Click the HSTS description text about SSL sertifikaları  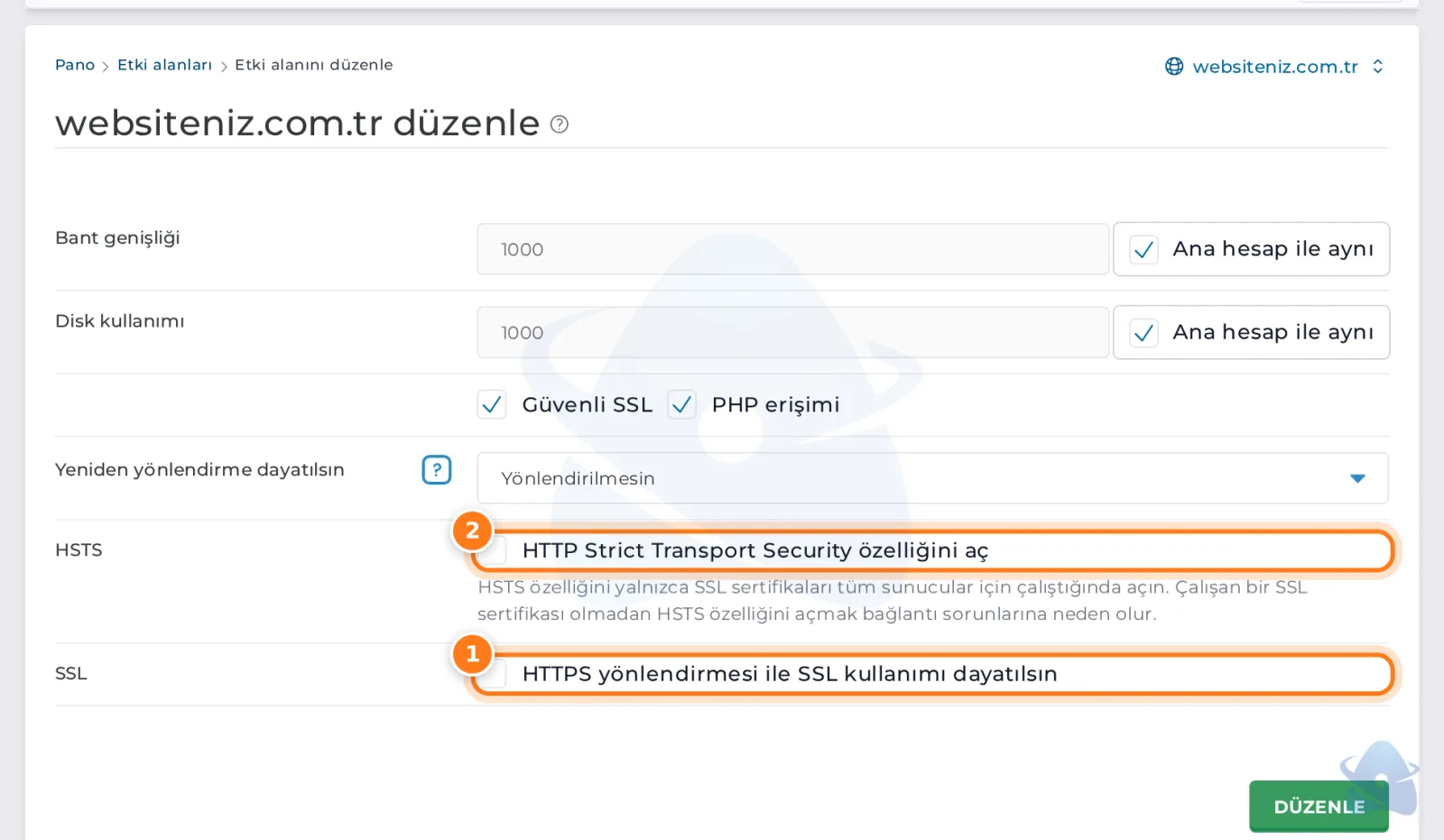coord(893,601)
